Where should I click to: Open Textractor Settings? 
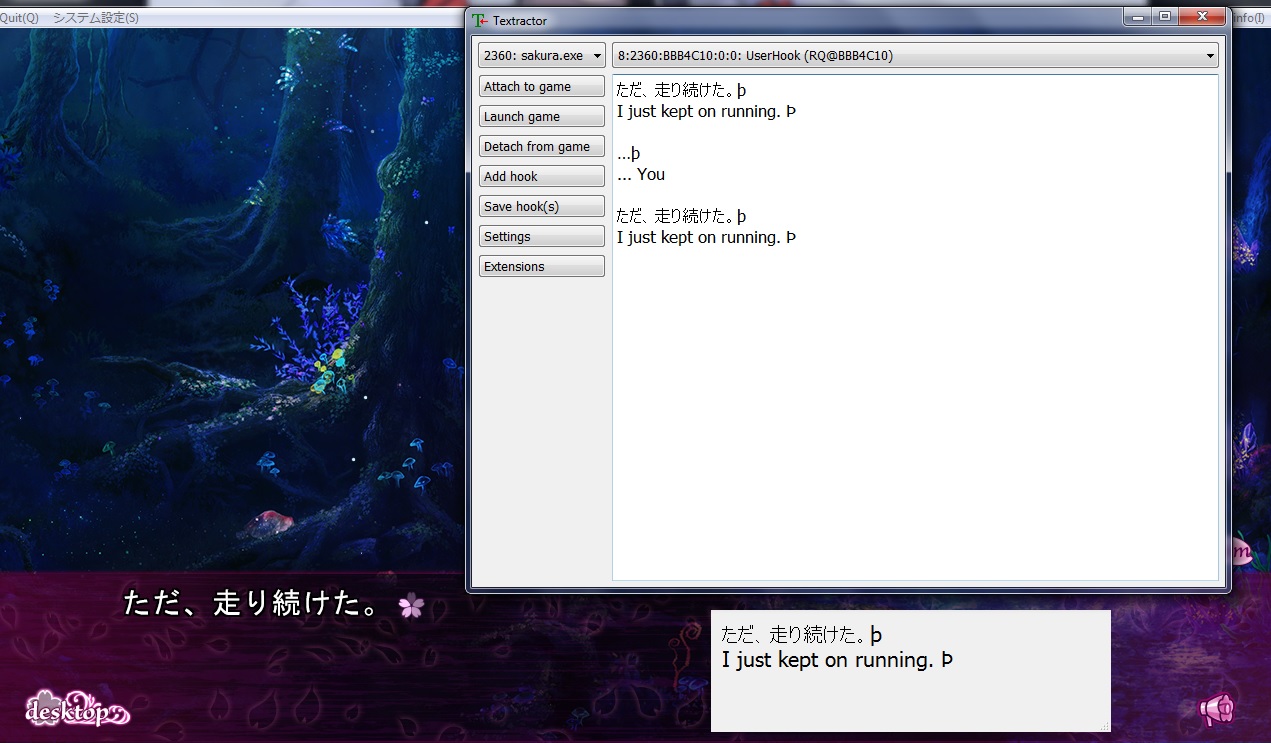click(x=541, y=237)
